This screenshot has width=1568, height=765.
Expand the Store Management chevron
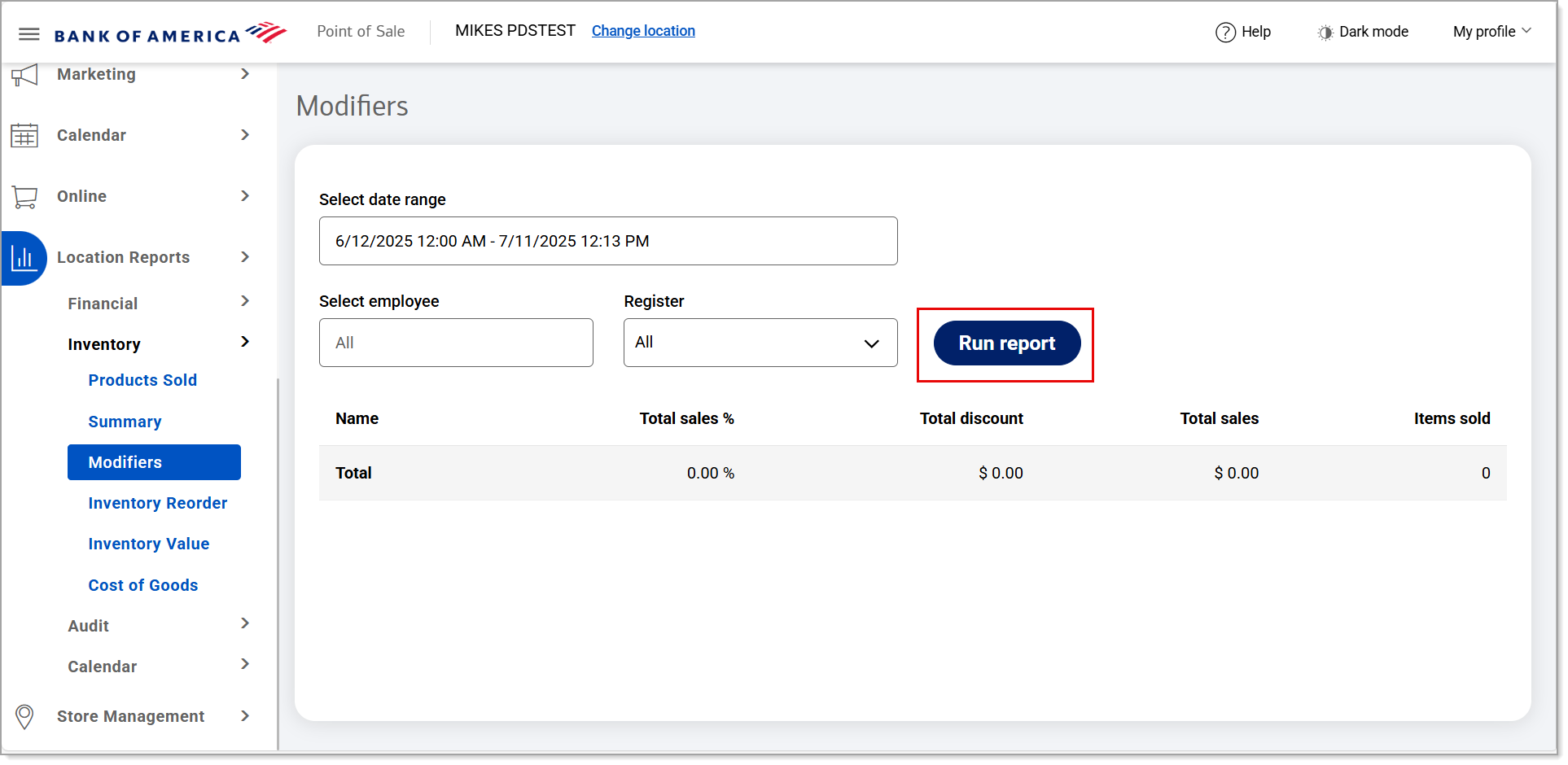pyautogui.click(x=245, y=716)
